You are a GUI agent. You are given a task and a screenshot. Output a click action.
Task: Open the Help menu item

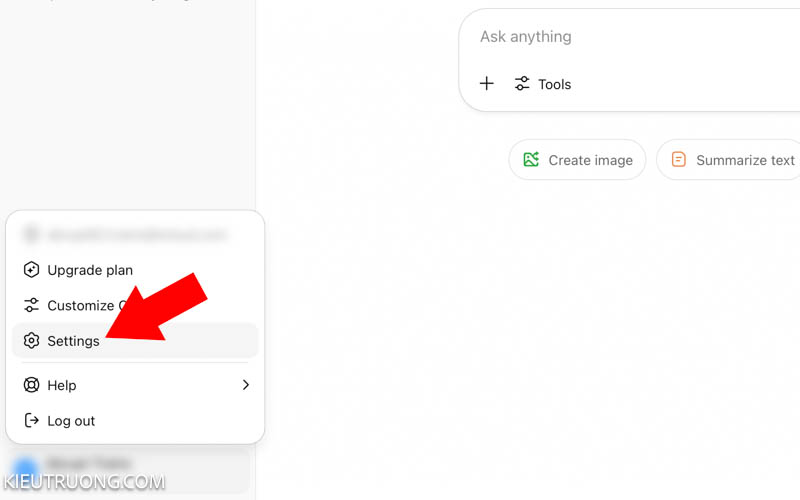coord(62,385)
